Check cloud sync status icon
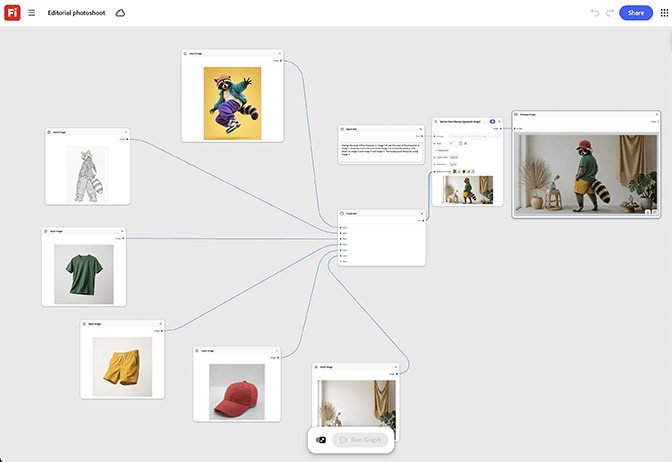Screen dimensions: 672x462 point(120,13)
